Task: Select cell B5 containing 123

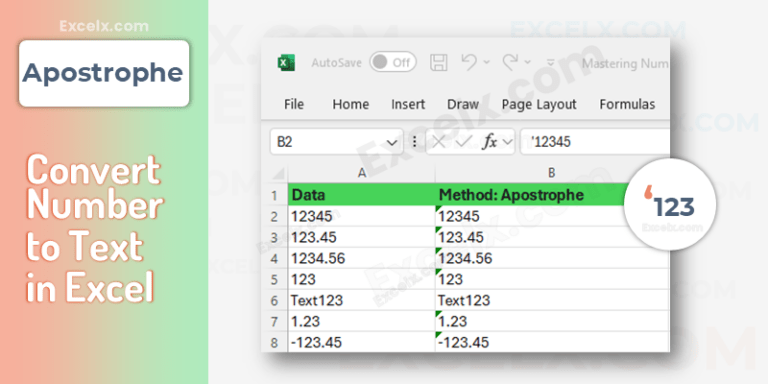Action: pos(552,279)
